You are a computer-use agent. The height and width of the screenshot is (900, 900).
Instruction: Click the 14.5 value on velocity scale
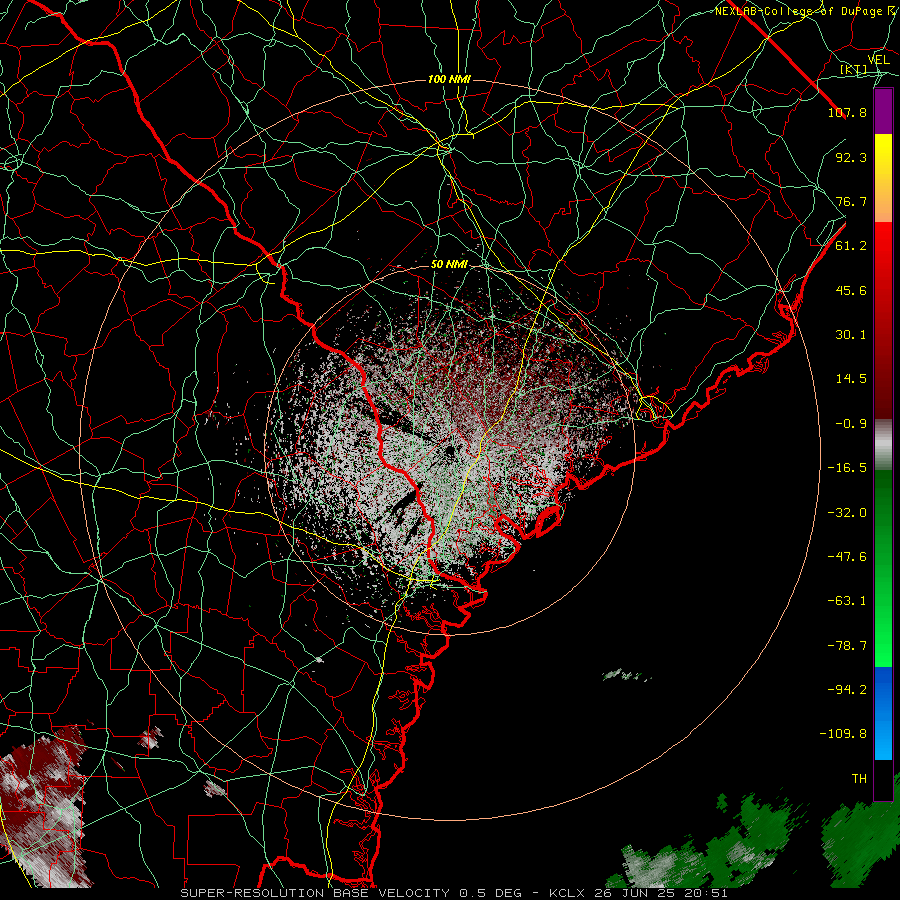click(x=851, y=379)
